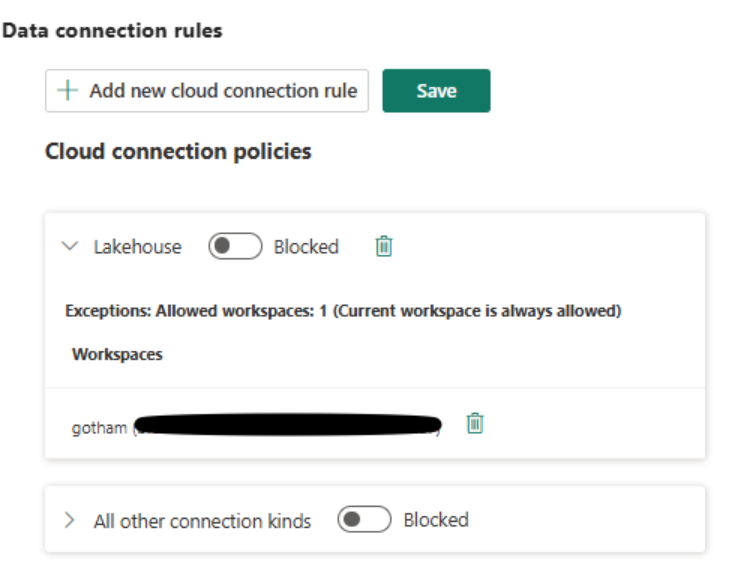Click the Data connection rules heading
The image size is (741, 585).
(112, 31)
